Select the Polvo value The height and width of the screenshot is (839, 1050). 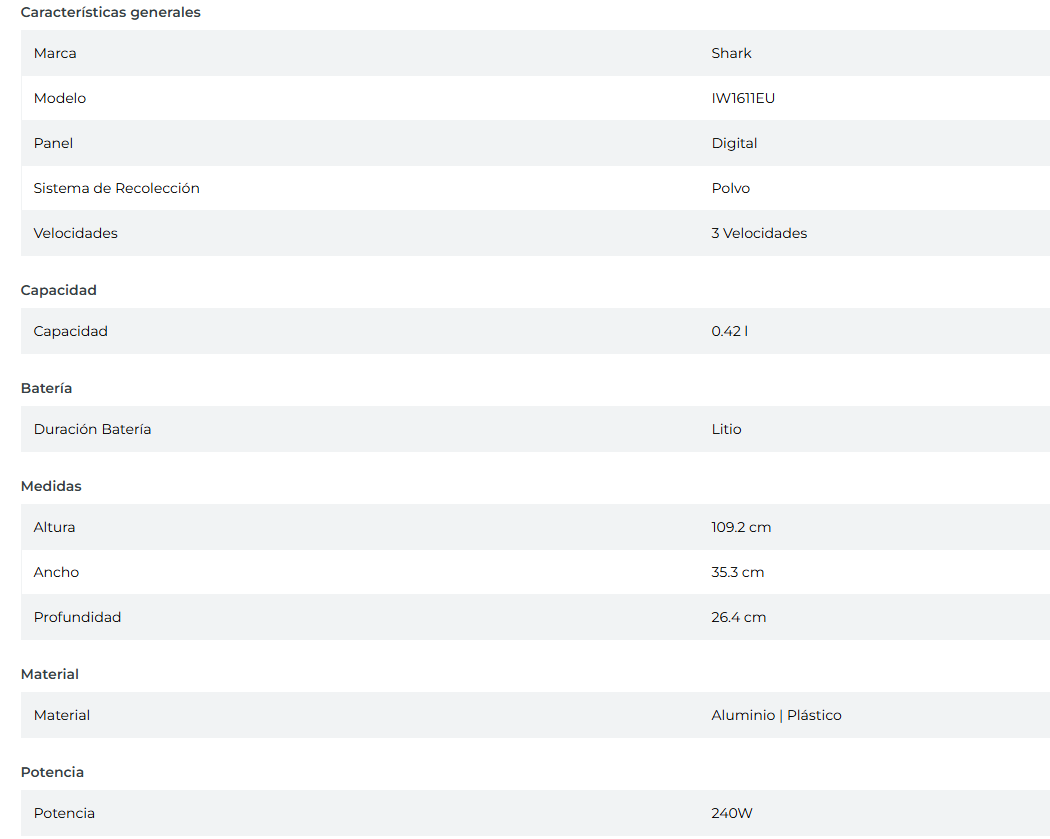click(x=730, y=188)
